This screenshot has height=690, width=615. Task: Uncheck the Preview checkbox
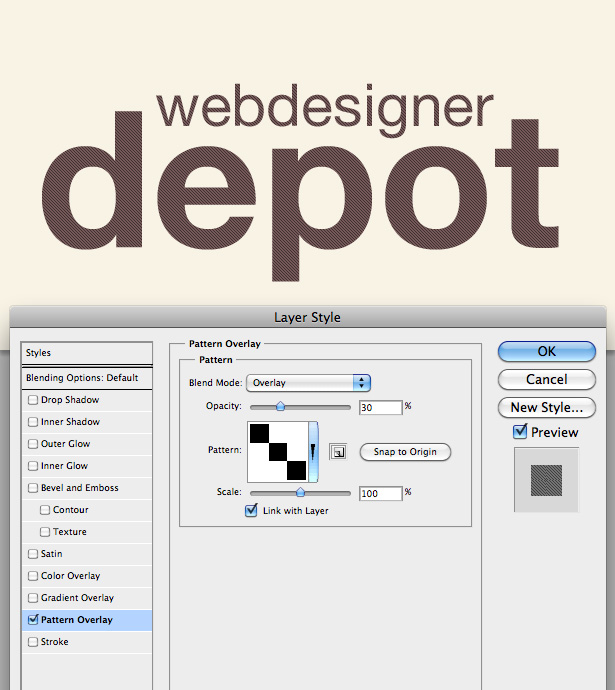pos(520,432)
